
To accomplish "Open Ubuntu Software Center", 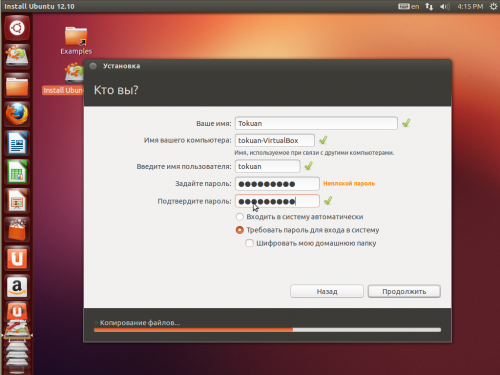I will (17, 230).
